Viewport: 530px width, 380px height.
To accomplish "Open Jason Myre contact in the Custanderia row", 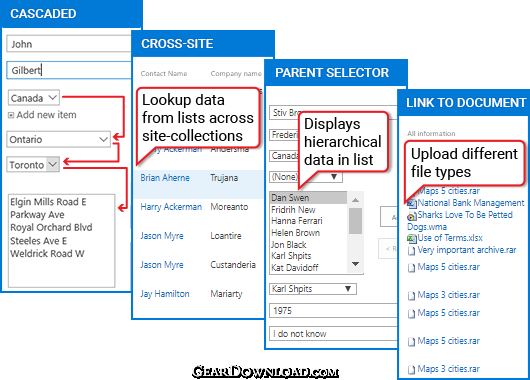I will click(x=162, y=265).
